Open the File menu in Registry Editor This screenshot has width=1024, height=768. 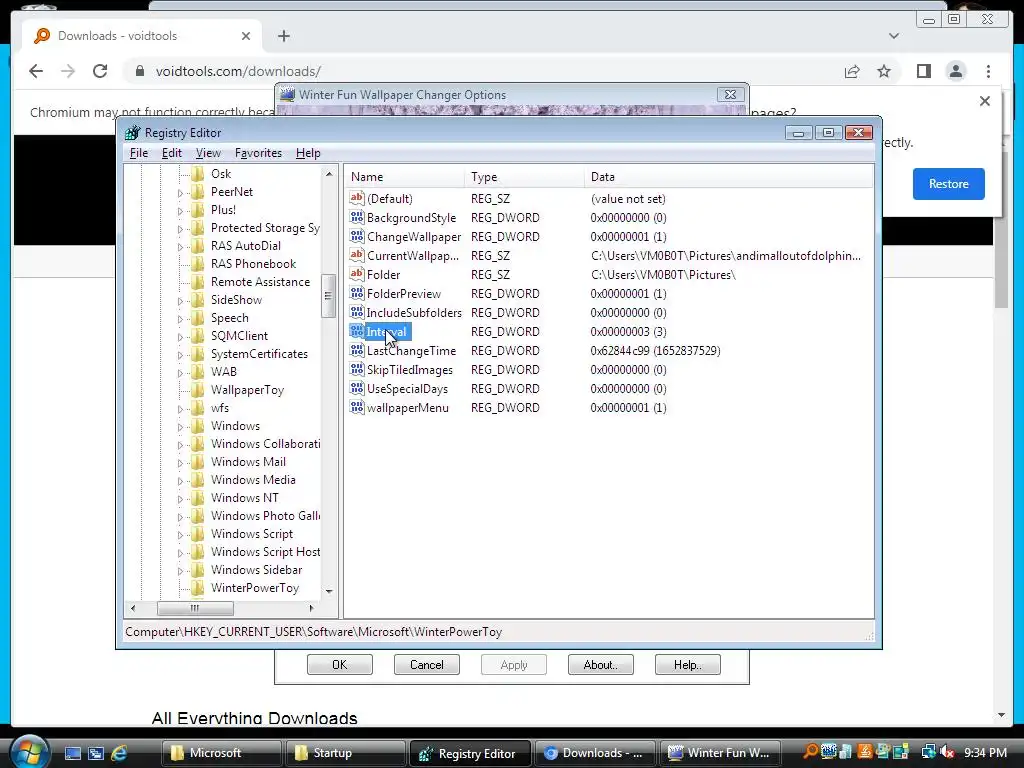click(138, 153)
